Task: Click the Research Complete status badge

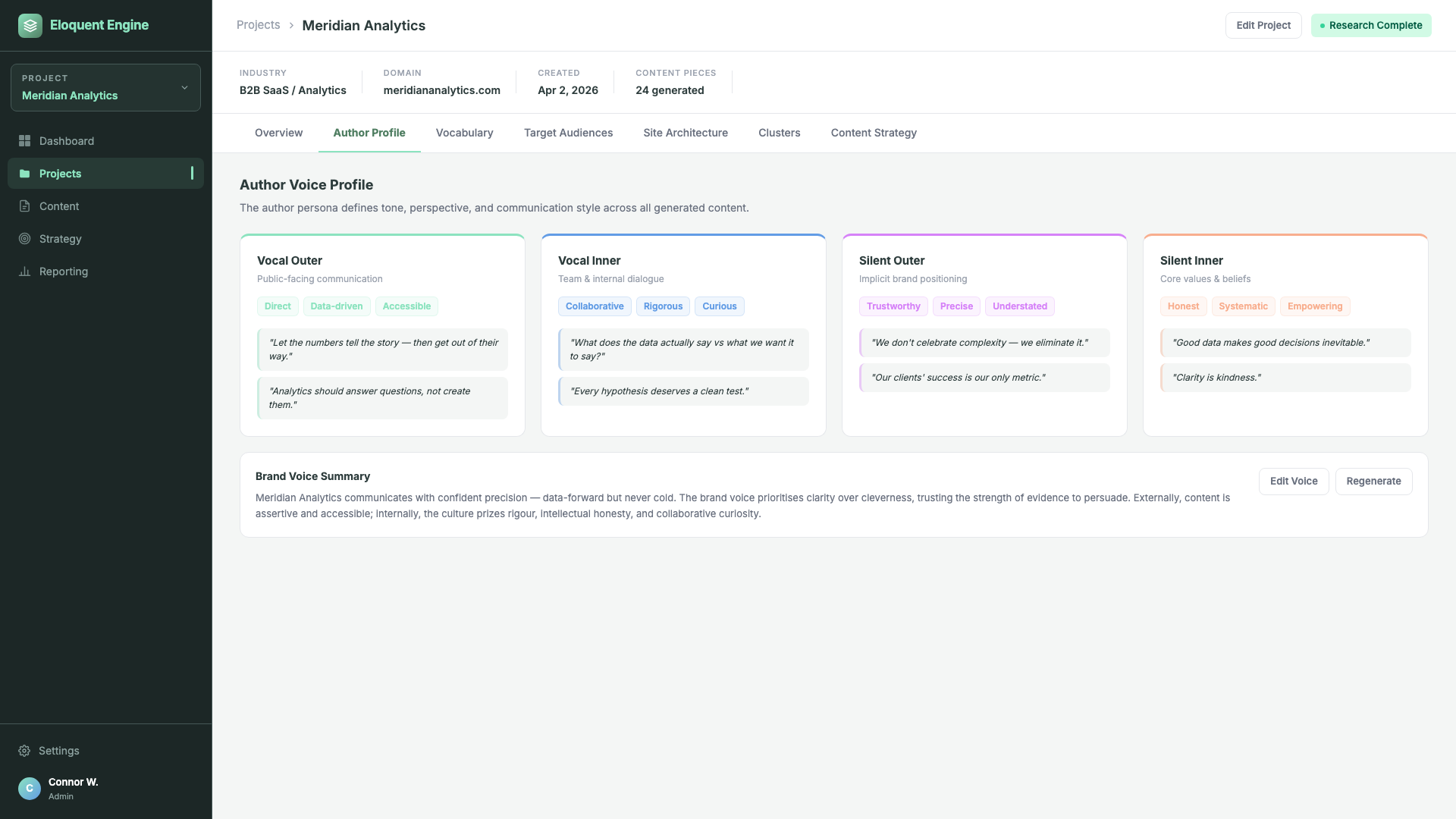Action: 1371,26
